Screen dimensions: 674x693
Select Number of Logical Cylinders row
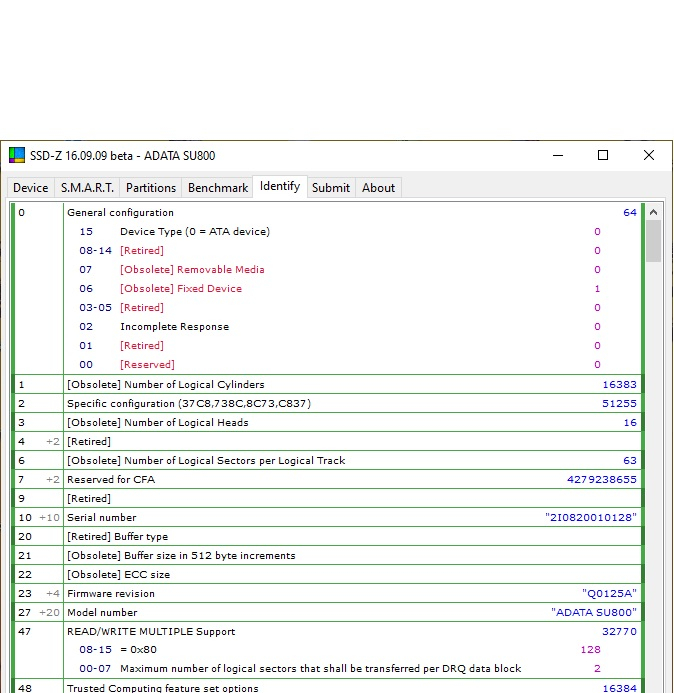tap(327, 385)
